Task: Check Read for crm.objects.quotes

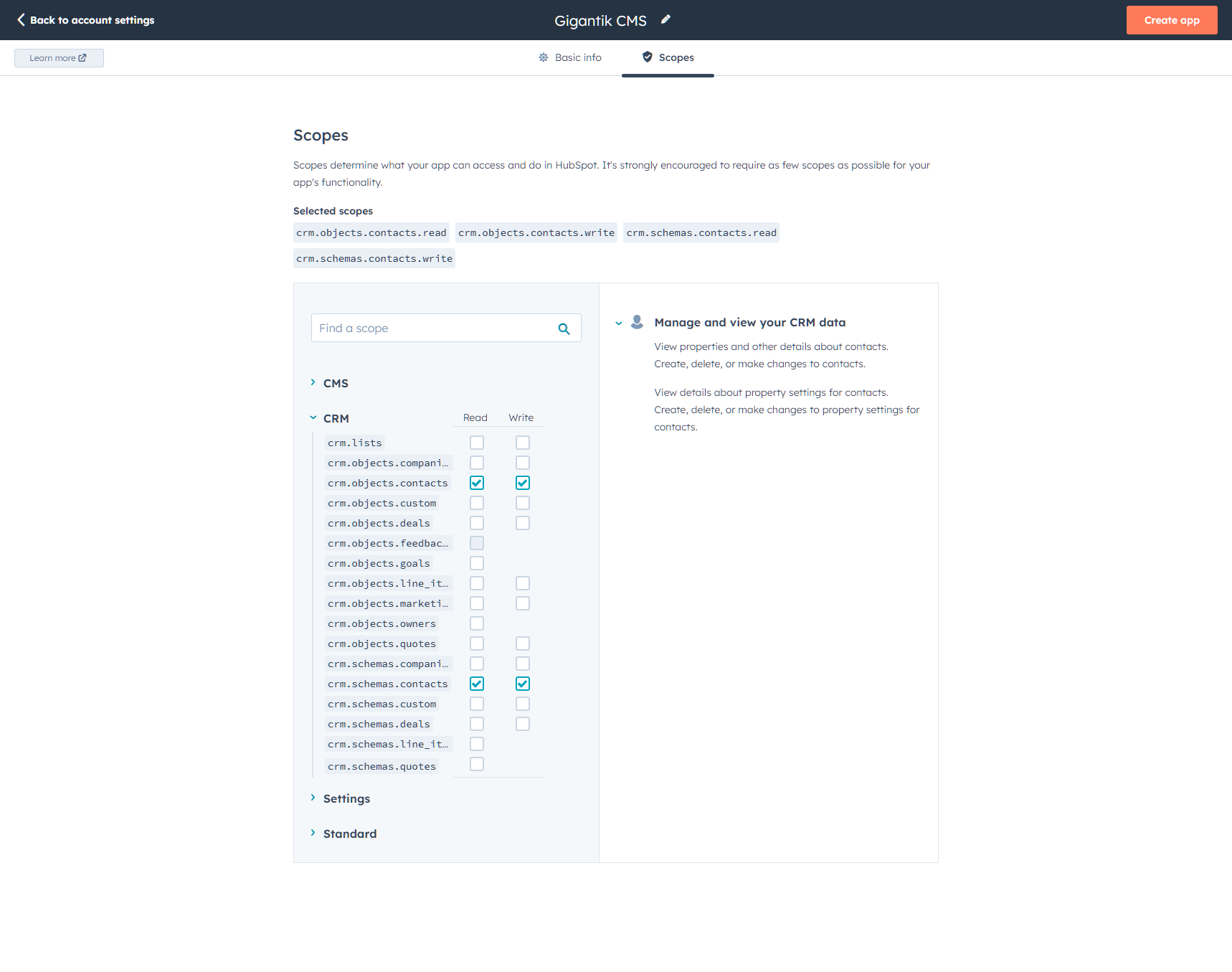Action: tap(477, 643)
